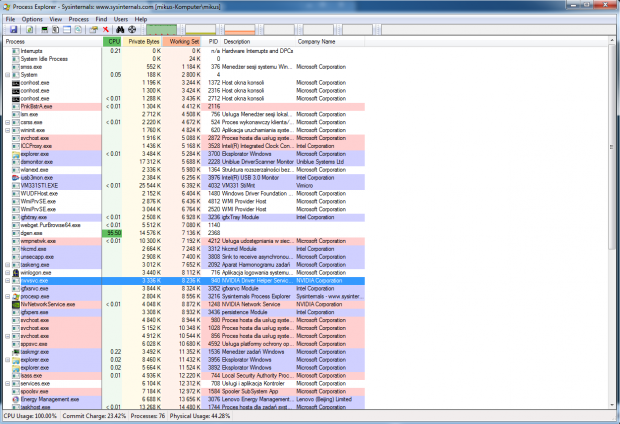The image size is (620, 424).
Task: Click the View DLLs/Handles toolbar icon
Action: pyautogui.click(x=78, y=30)
